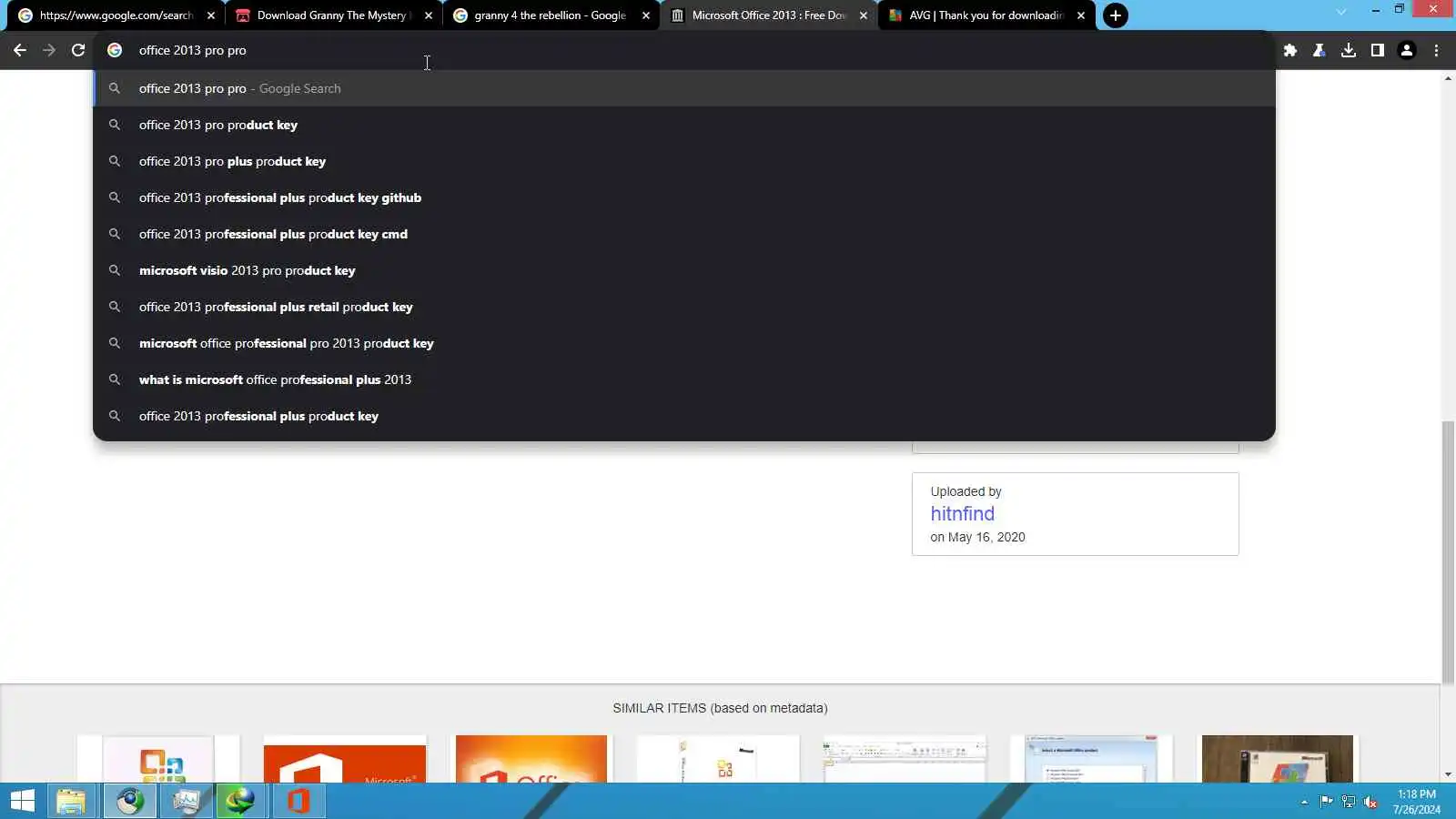
Task: Open Microsoft Office from the taskbar
Action: 298,801
